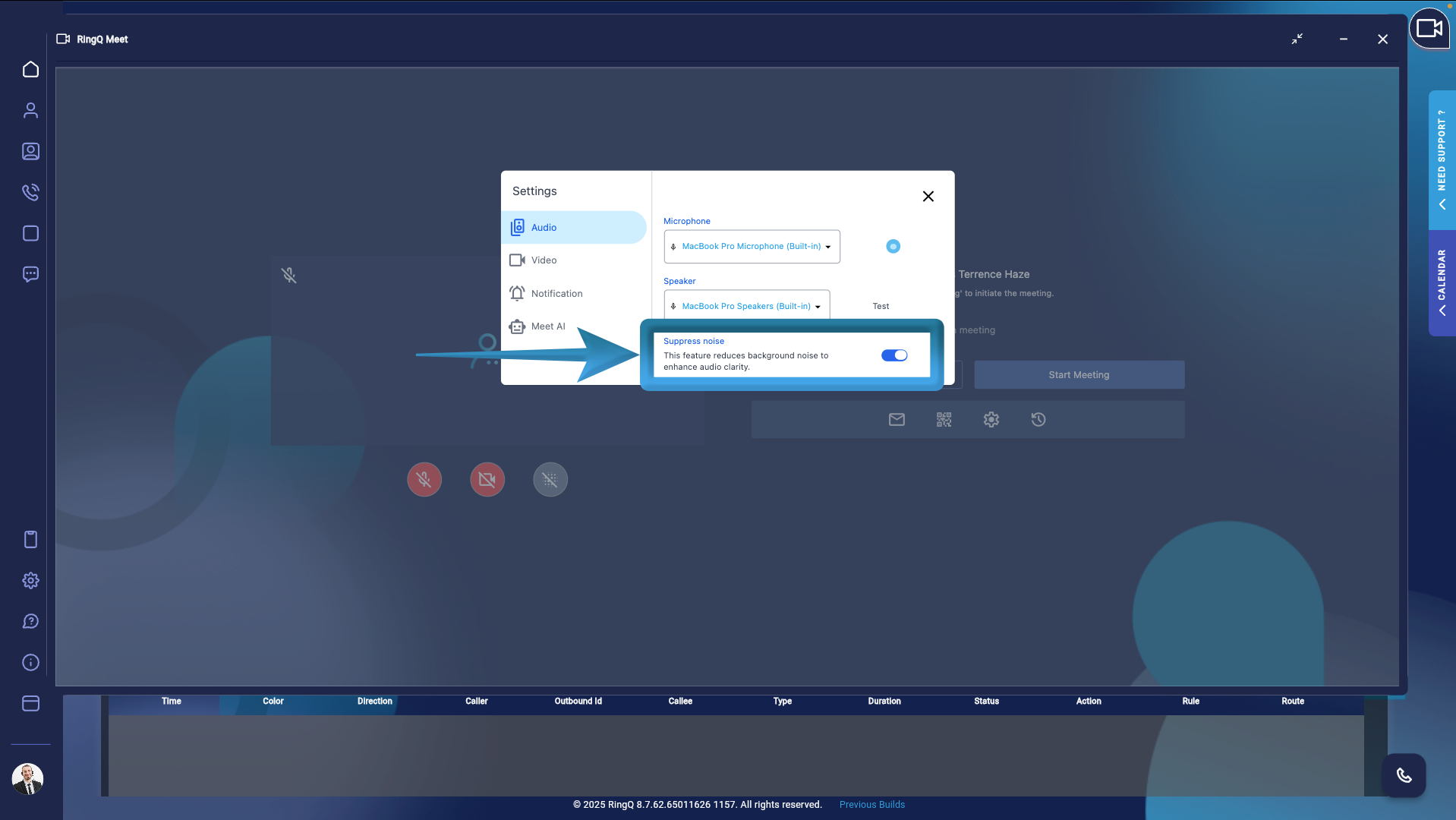Open the Previous Builds link

[871, 805]
